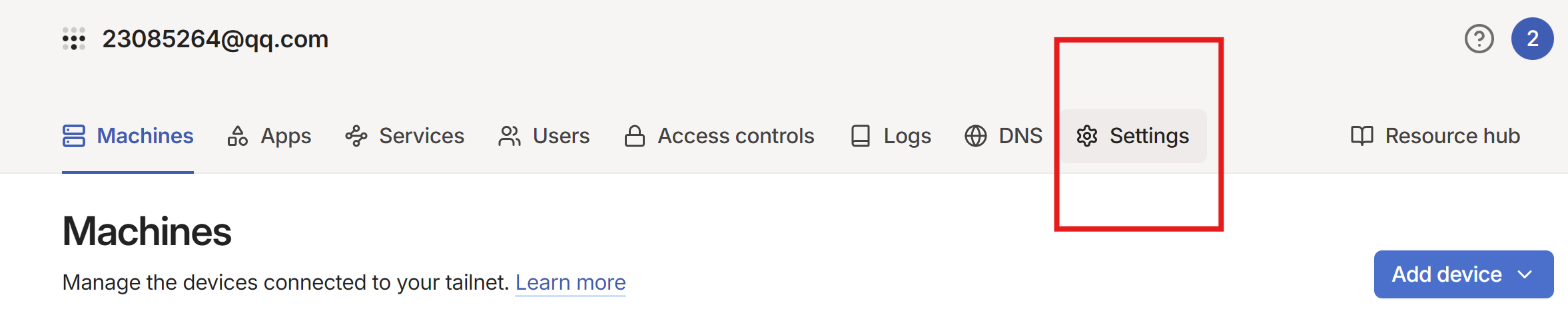Screen dimensions: 1568x321
Task: Click the help question mark icon
Action: tap(1479, 39)
